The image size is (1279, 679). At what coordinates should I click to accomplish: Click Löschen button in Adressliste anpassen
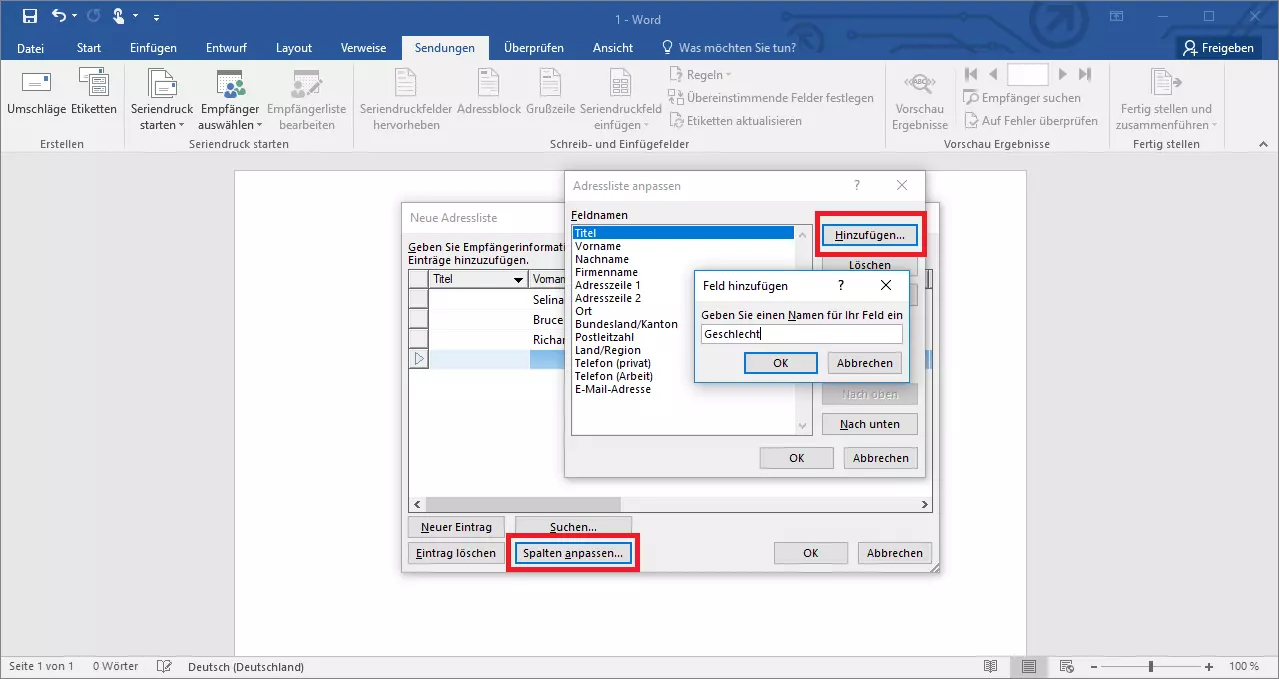(x=870, y=264)
